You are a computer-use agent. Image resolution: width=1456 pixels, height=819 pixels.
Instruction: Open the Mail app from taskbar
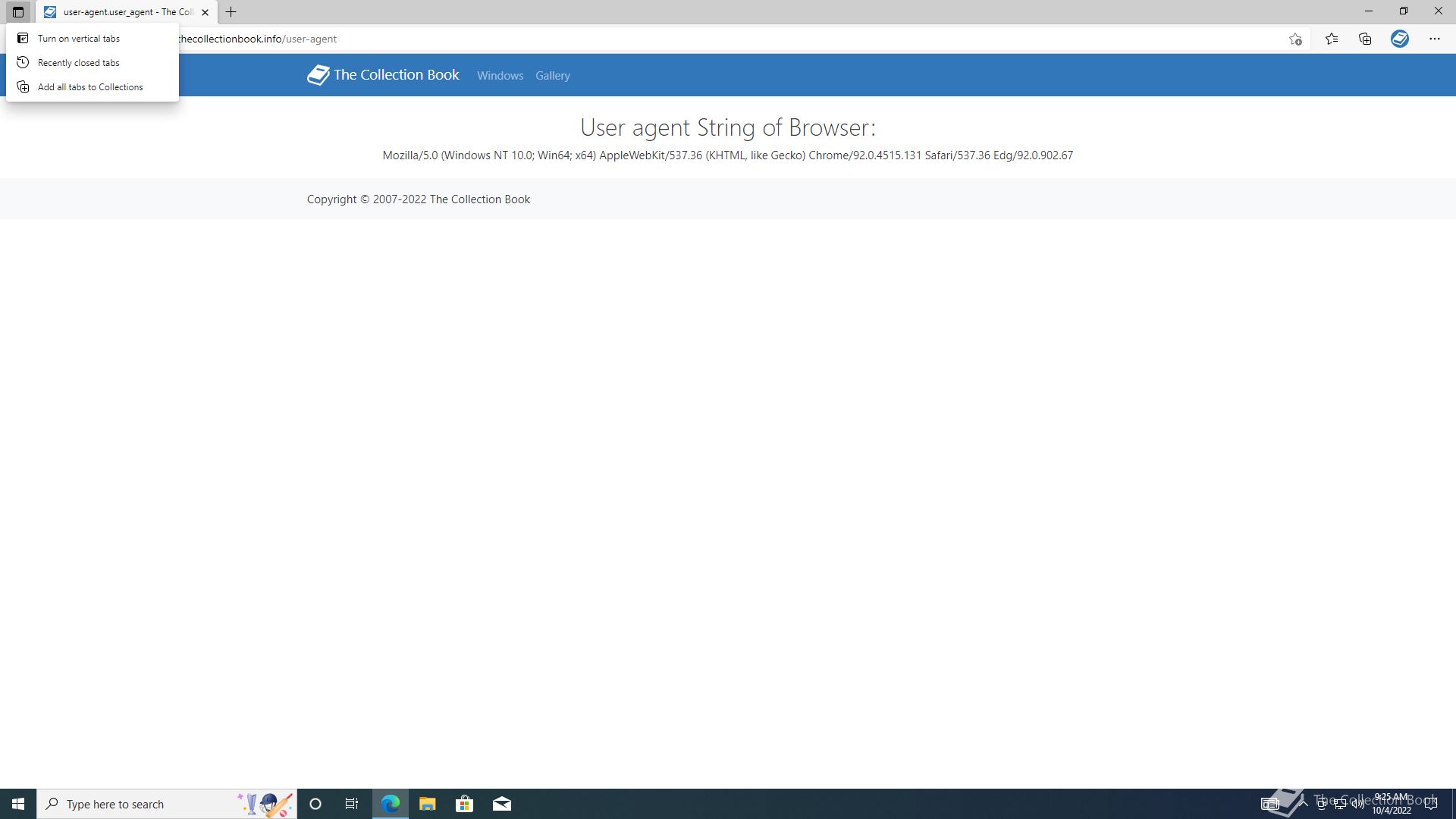coord(502,804)
